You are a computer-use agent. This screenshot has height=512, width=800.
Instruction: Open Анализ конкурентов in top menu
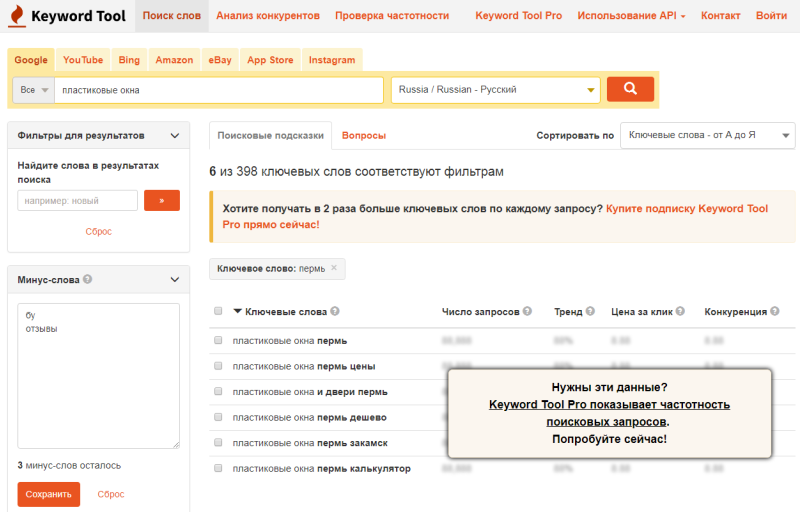(x=268, y=16)
